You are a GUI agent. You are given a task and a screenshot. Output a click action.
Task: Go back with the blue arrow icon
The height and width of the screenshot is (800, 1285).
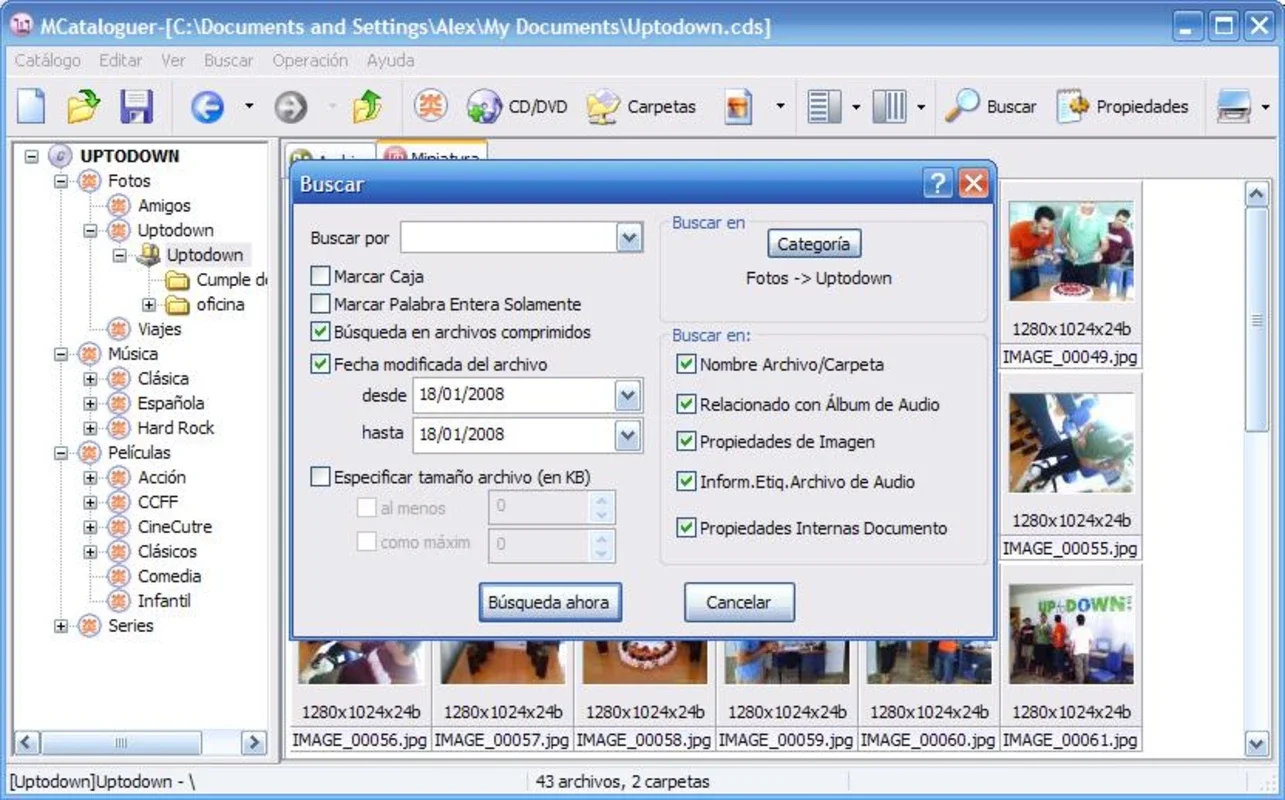point(207,106)
